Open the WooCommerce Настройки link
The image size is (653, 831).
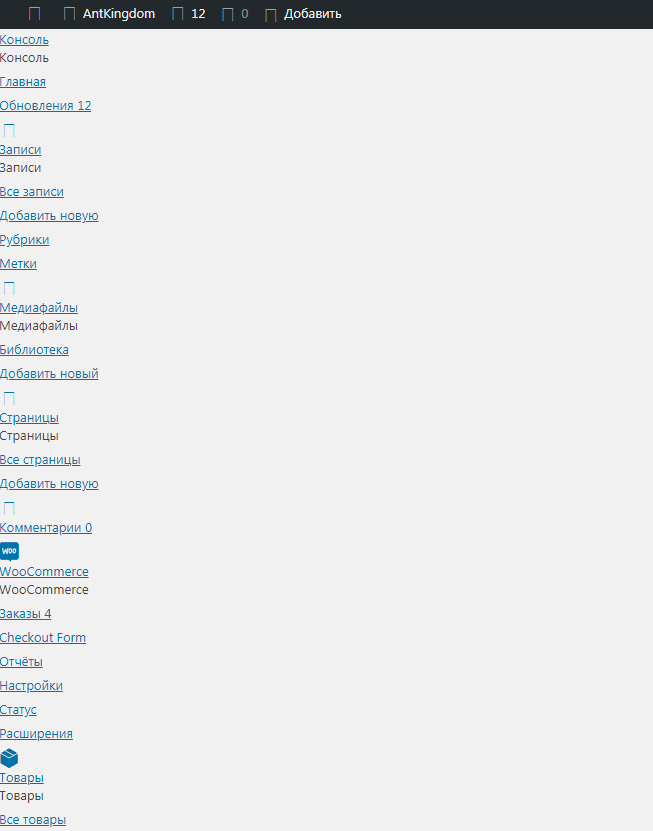31,685
